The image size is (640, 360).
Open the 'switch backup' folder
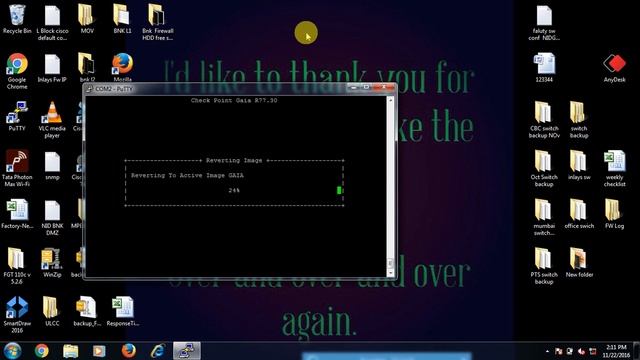[579, 120]
